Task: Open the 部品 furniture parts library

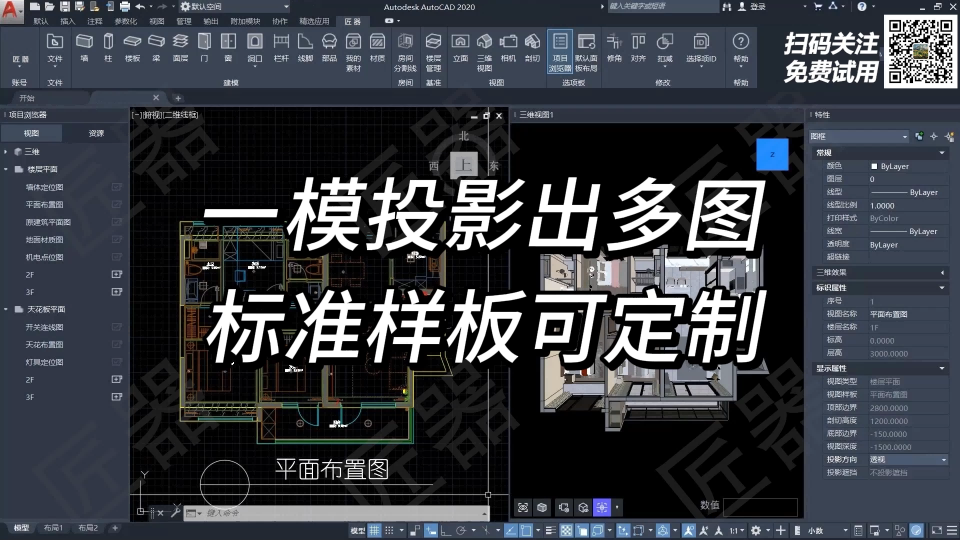Action: tap(329, 48)
